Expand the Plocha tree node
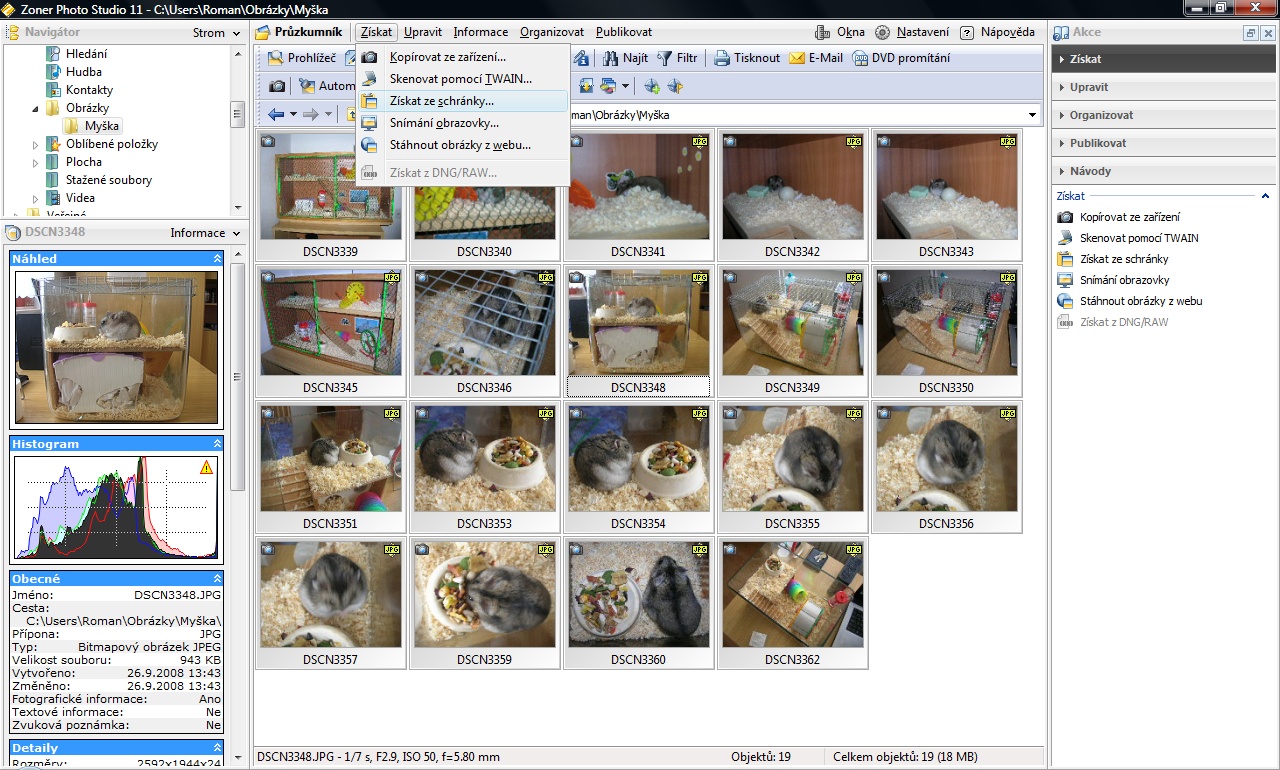This screenshot has height=770, width=1280. pos(36,162)
